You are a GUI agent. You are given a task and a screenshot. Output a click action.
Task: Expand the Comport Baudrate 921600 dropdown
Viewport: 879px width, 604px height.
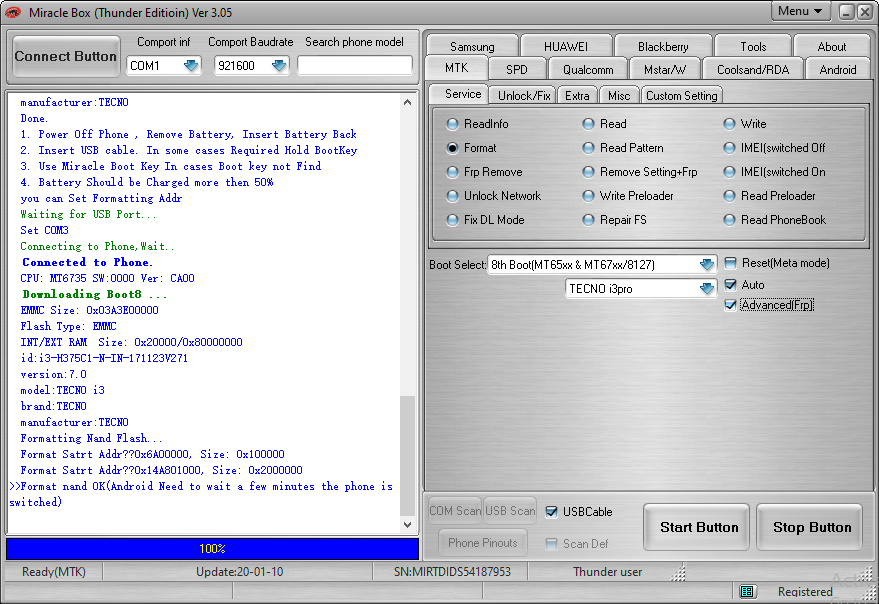click(x=279, y=66)
